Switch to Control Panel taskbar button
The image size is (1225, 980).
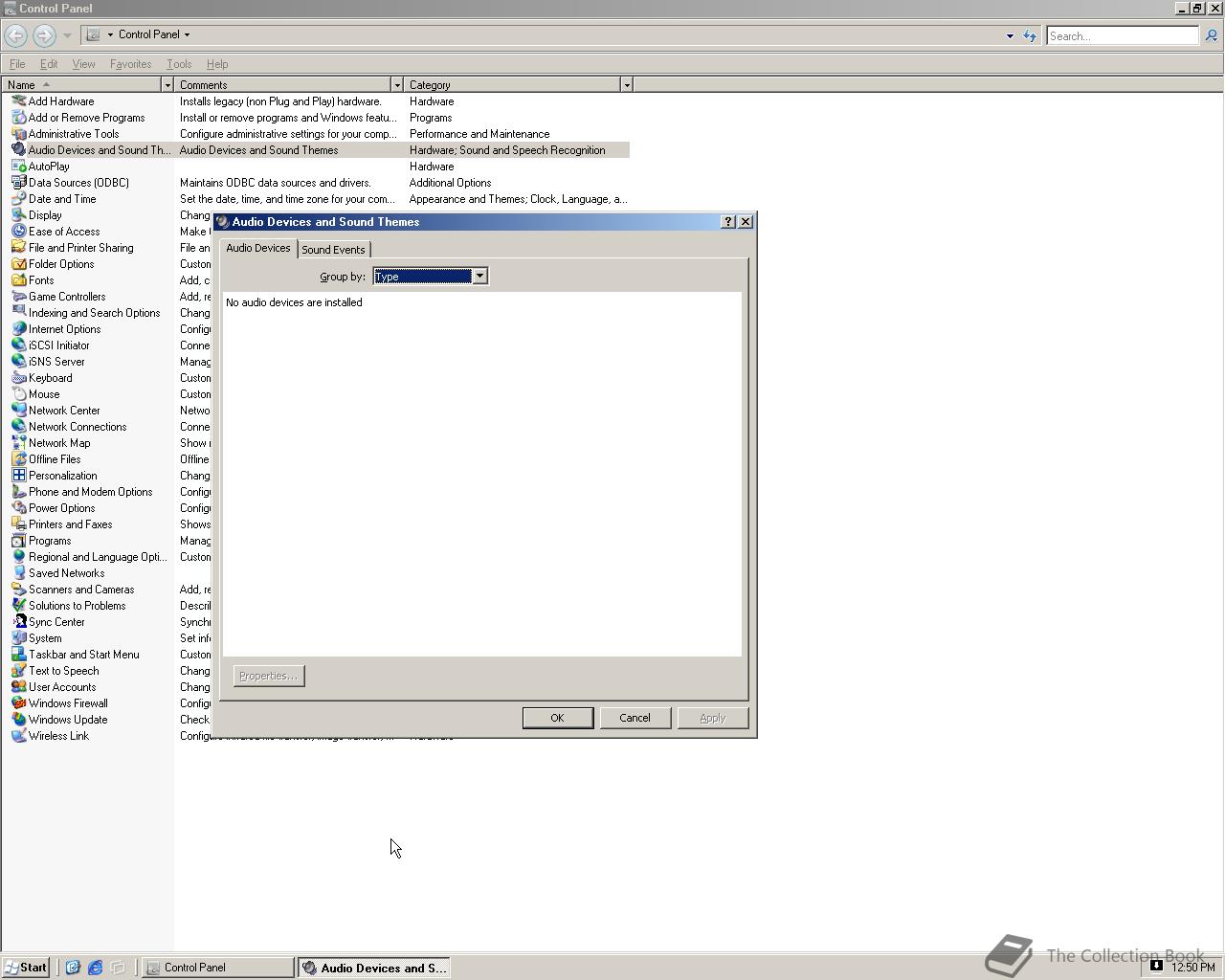(x=218, y=968)
